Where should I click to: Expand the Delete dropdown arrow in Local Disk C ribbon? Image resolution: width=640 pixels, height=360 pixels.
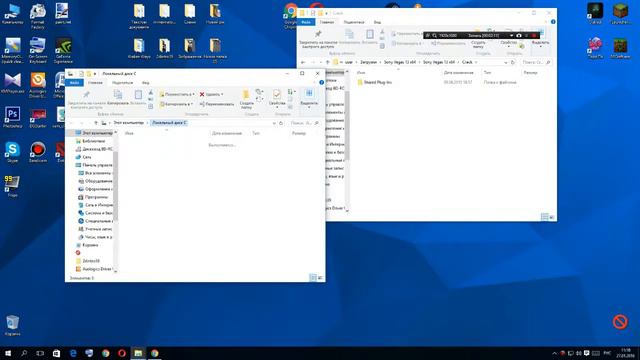(x=222, y=95)
